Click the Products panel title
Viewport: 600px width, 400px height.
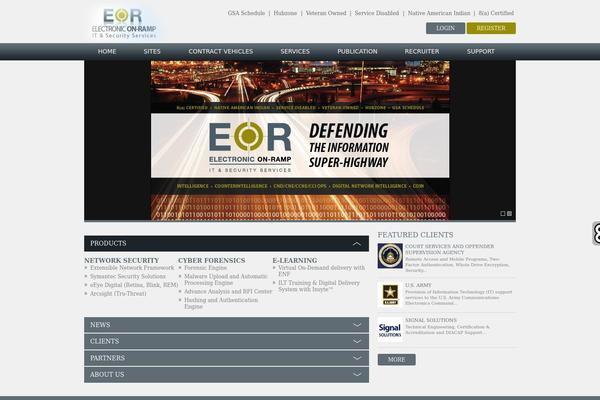coord(108,243)
